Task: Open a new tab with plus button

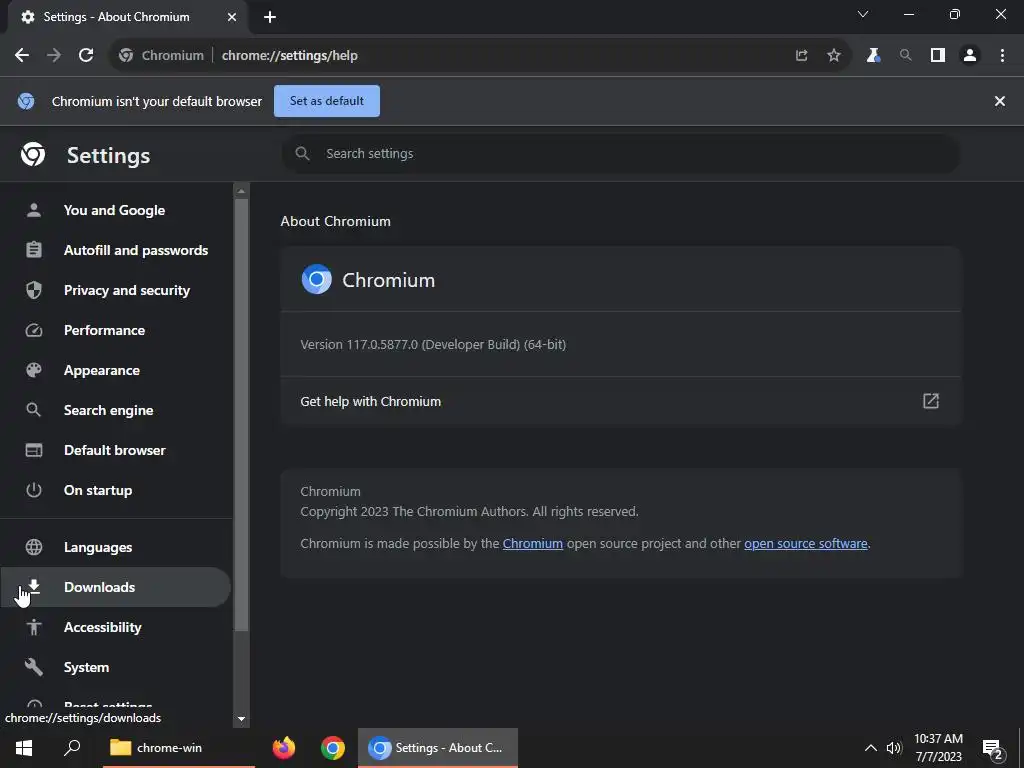Action: (270, 18)
